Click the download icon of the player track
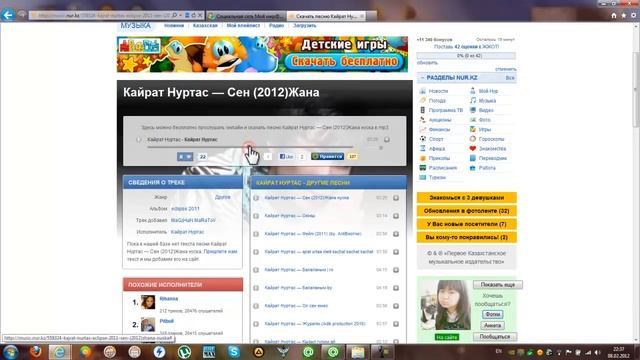 pyautogui.click(x=387, y=140)
